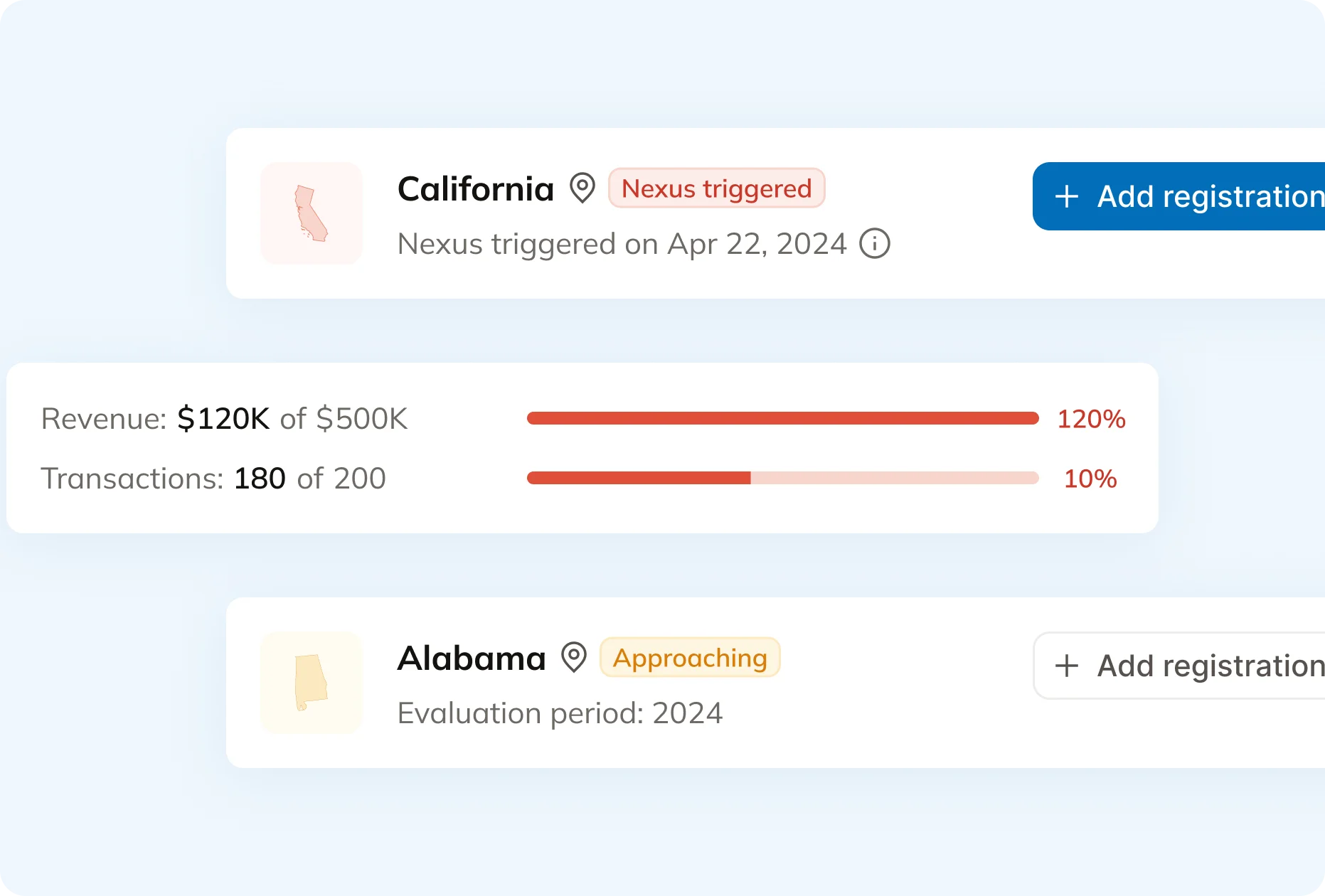Viewport: 1325px width, 896px height.
Task: Click the California state map icon
Action: coord(311,213)
